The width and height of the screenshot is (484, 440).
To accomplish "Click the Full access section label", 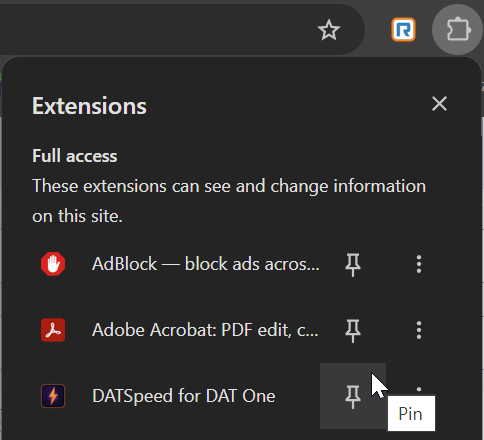I will tap(75, 156).
